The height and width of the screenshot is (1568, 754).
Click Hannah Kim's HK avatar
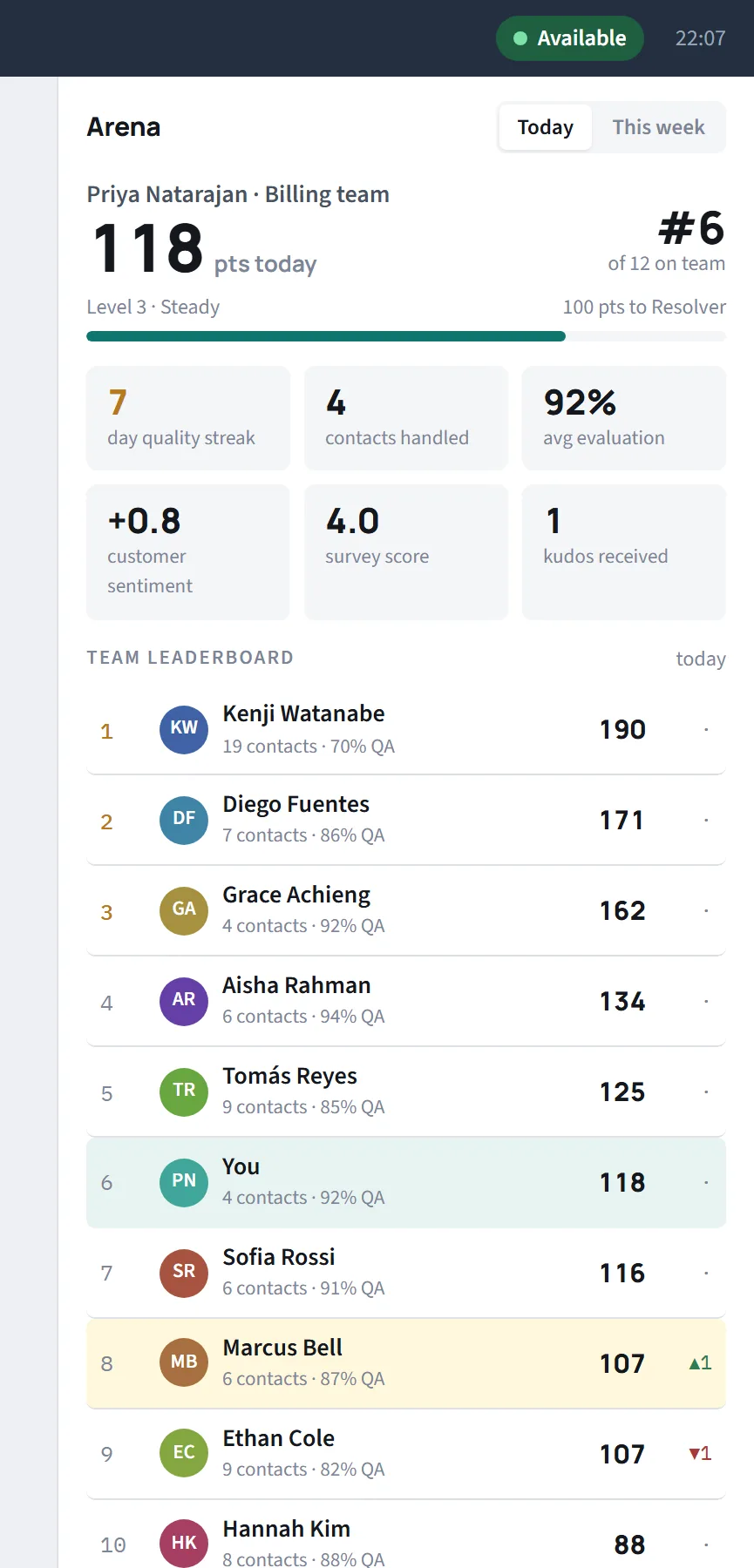click(184, 1544)
